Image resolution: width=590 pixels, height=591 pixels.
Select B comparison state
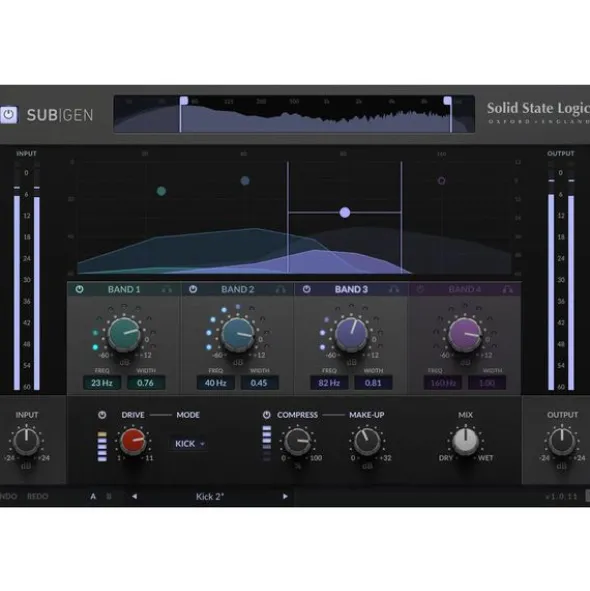[x=109, y=497]
